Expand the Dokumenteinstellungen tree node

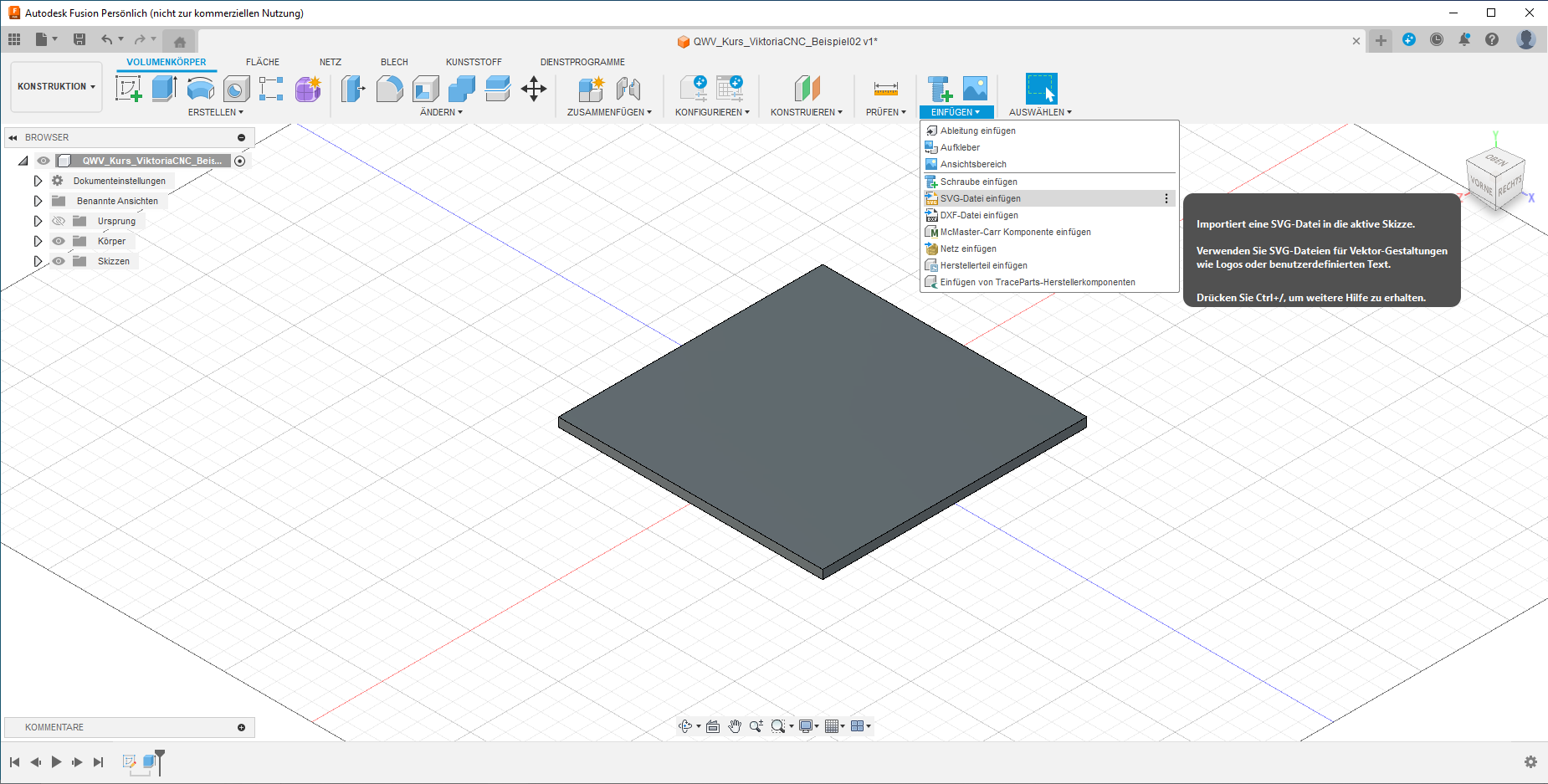point(38,181)
